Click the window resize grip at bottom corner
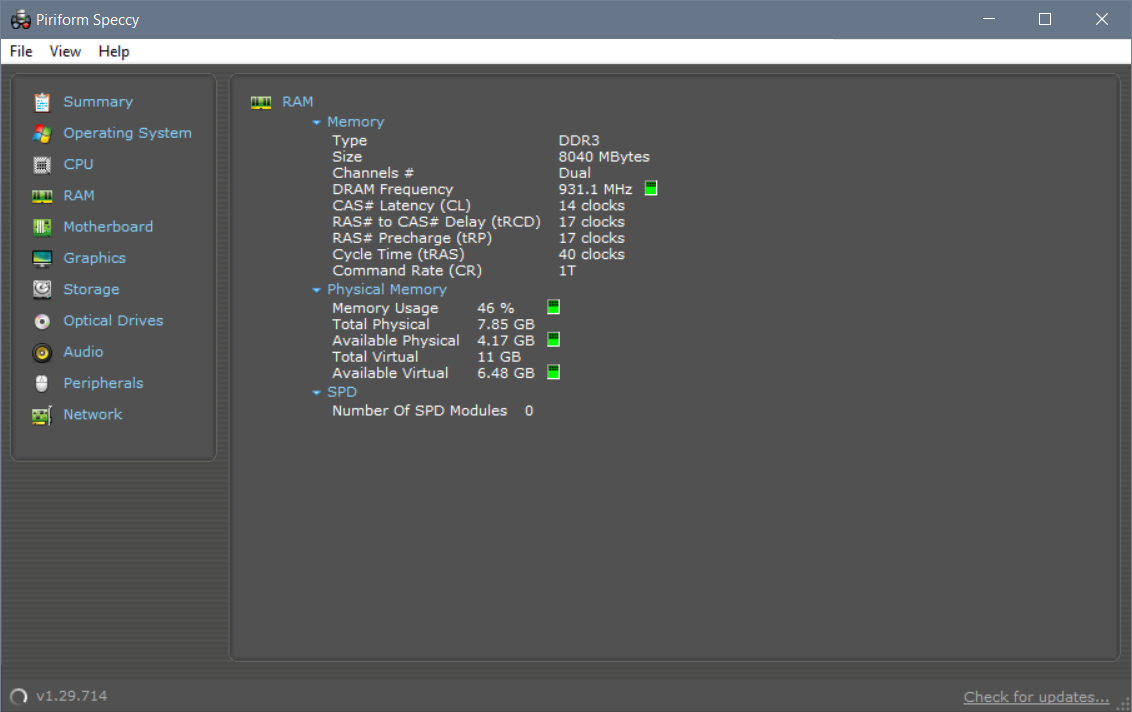 [1123, 704]
